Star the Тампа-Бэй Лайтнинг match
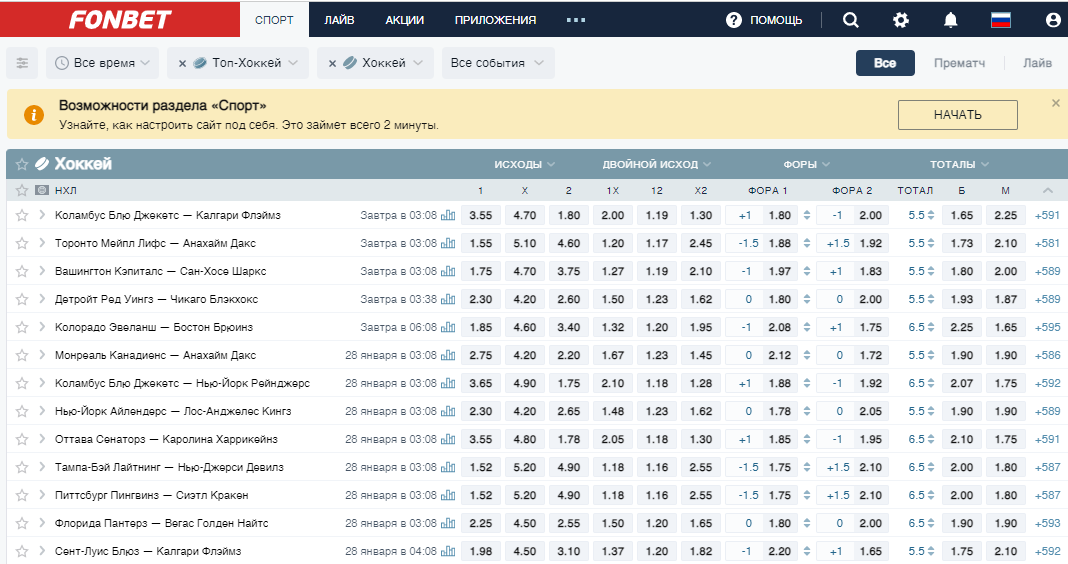 (22, 467)
